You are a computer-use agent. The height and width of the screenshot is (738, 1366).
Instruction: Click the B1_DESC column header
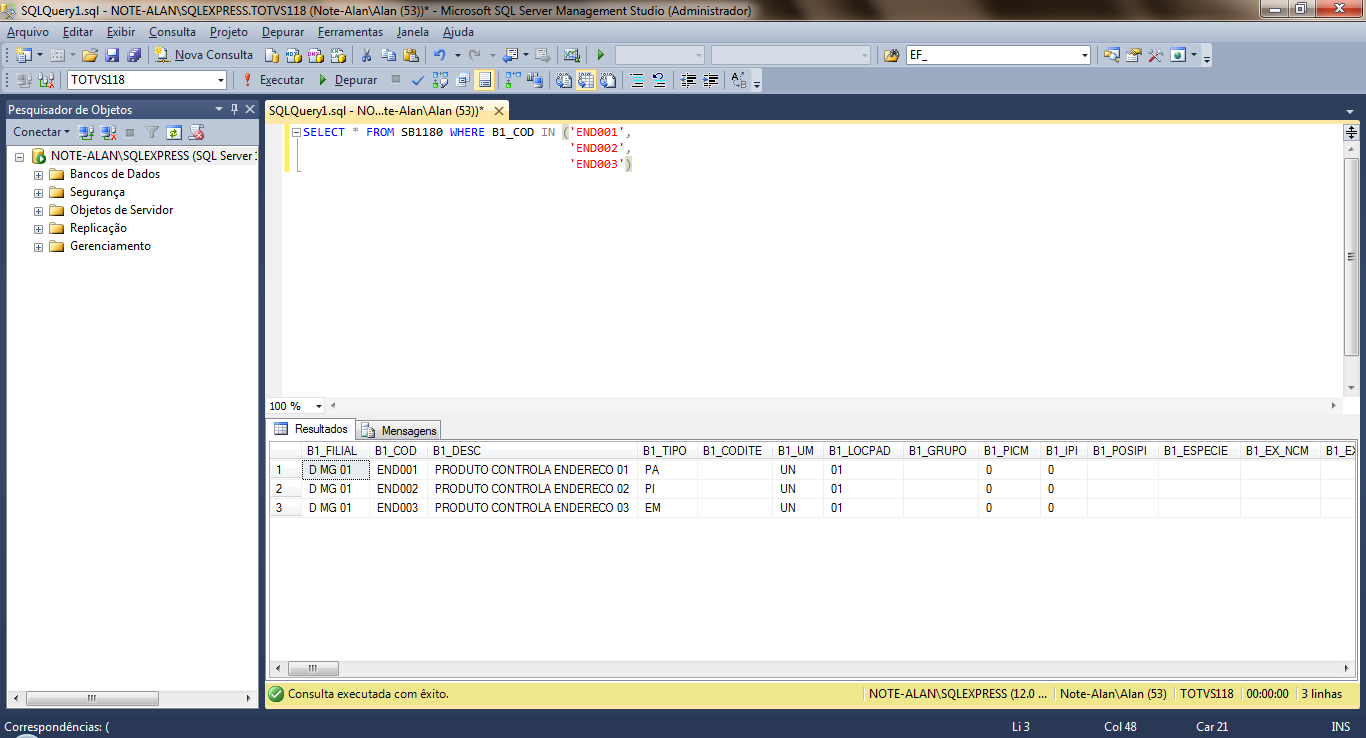(534, 451)
